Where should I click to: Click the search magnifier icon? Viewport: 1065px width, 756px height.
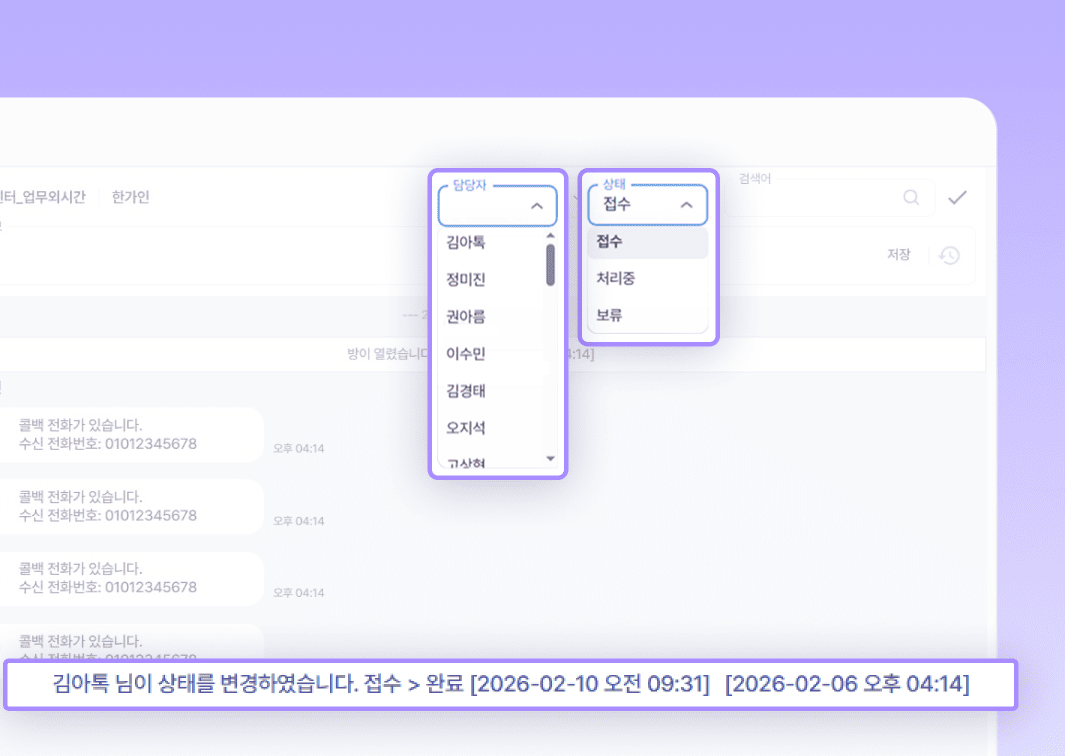tap(910, 197)
